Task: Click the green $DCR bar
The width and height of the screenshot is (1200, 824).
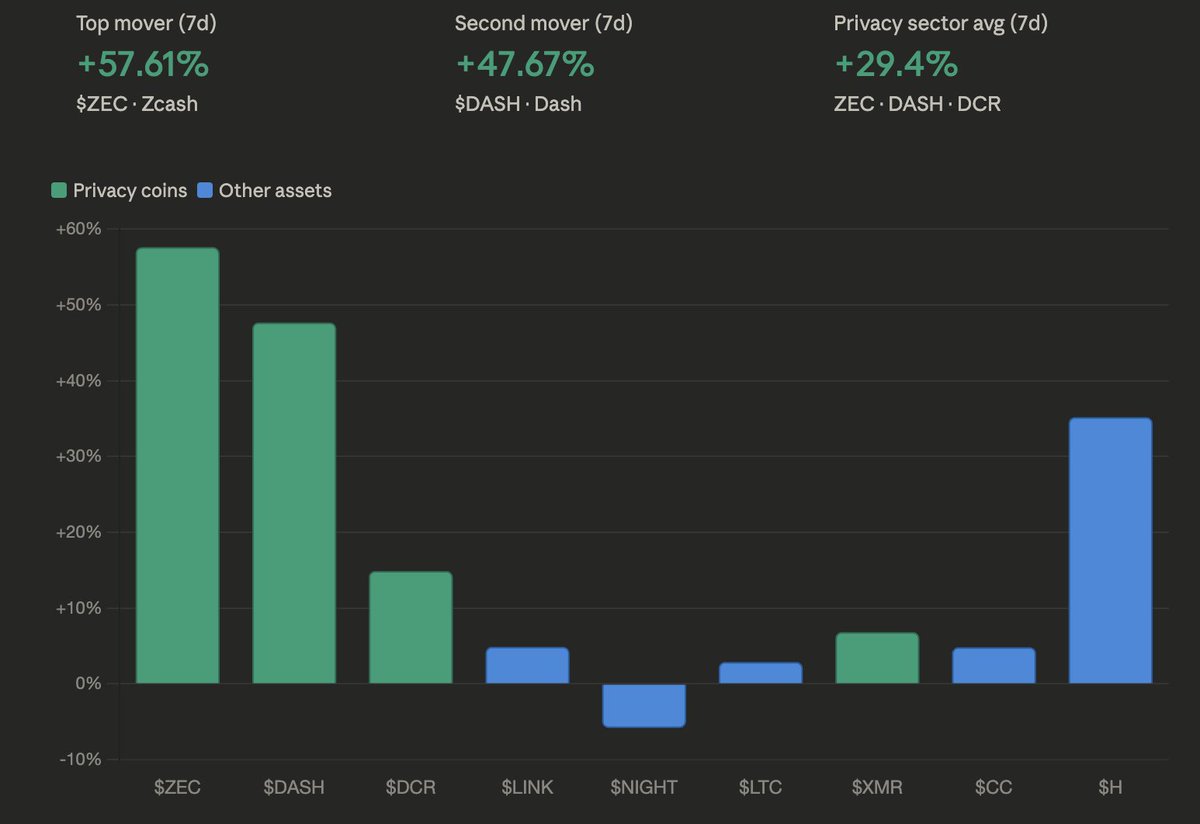Action: 410,627
